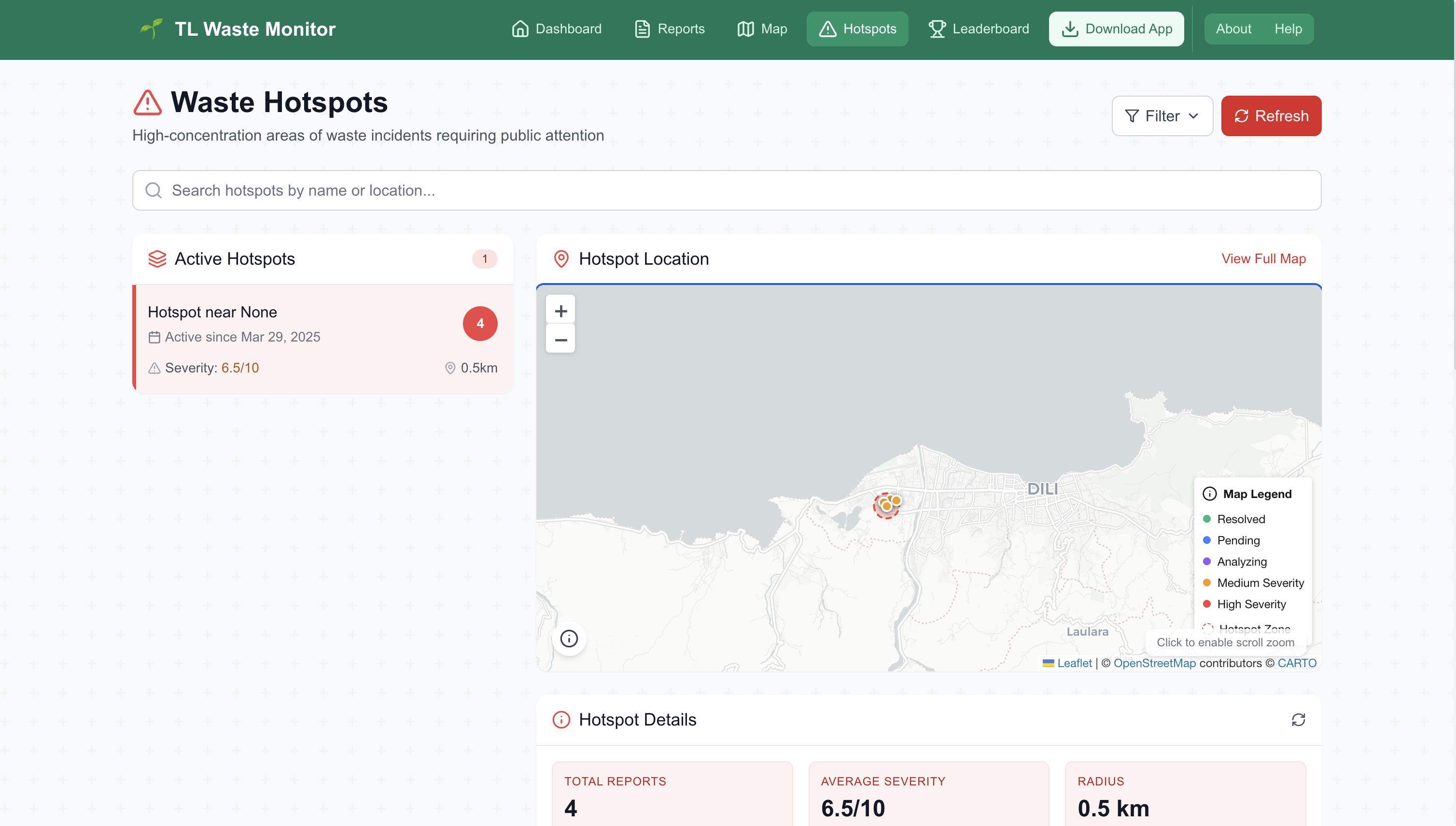The height and width of the screenshot is (826, 1456).
Task: Switch to the Map nav tab
Action: 761,29
